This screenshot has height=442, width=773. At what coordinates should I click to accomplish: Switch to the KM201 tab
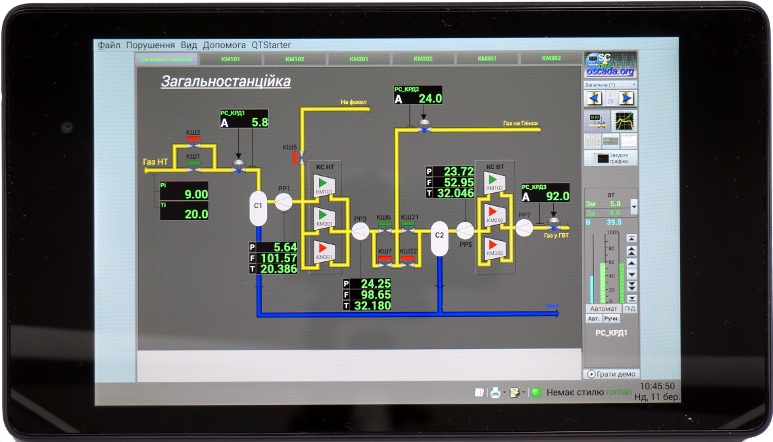359,59
